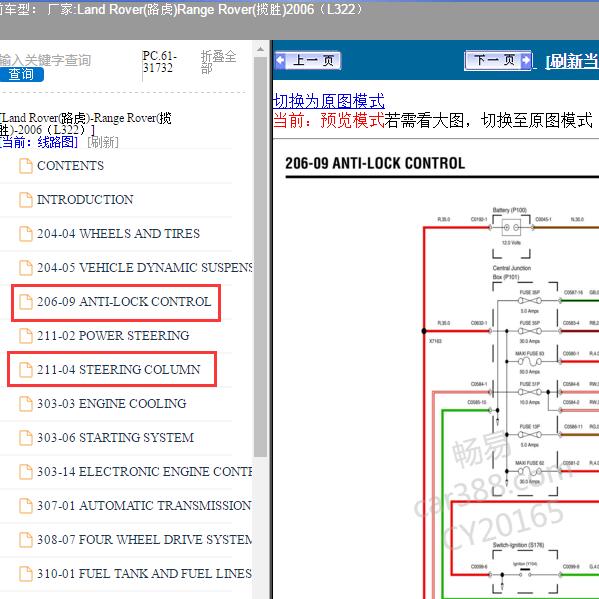
Task: Click the page icon beside CONTENTS
Action: tap(26, 166)
